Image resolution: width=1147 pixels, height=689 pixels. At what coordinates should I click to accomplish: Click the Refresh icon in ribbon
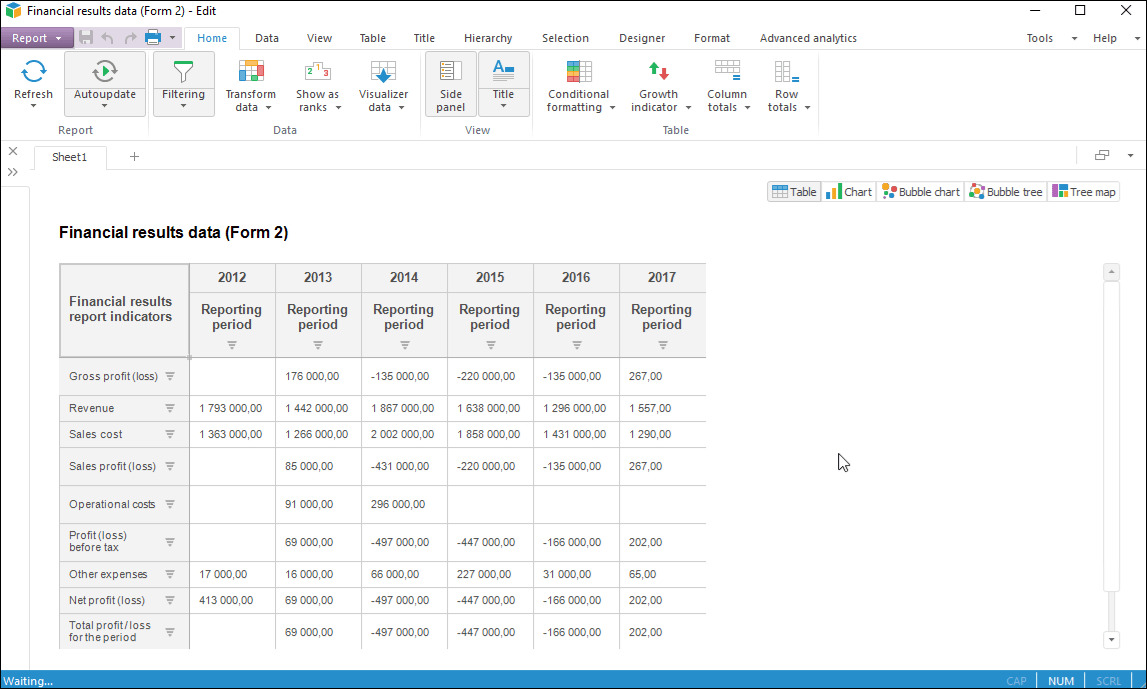pos(33,72)
